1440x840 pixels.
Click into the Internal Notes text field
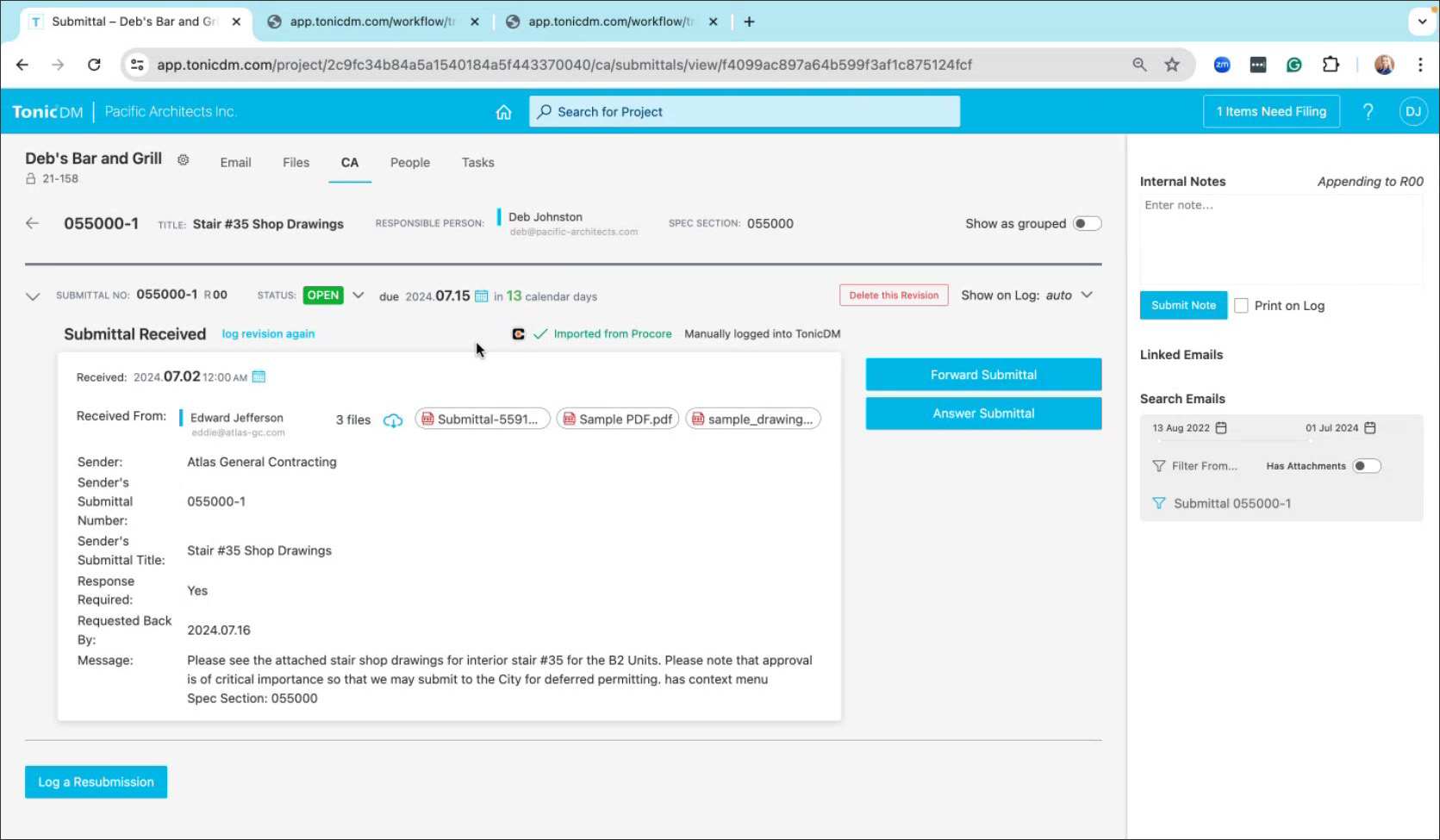(x=1281, y=239)
